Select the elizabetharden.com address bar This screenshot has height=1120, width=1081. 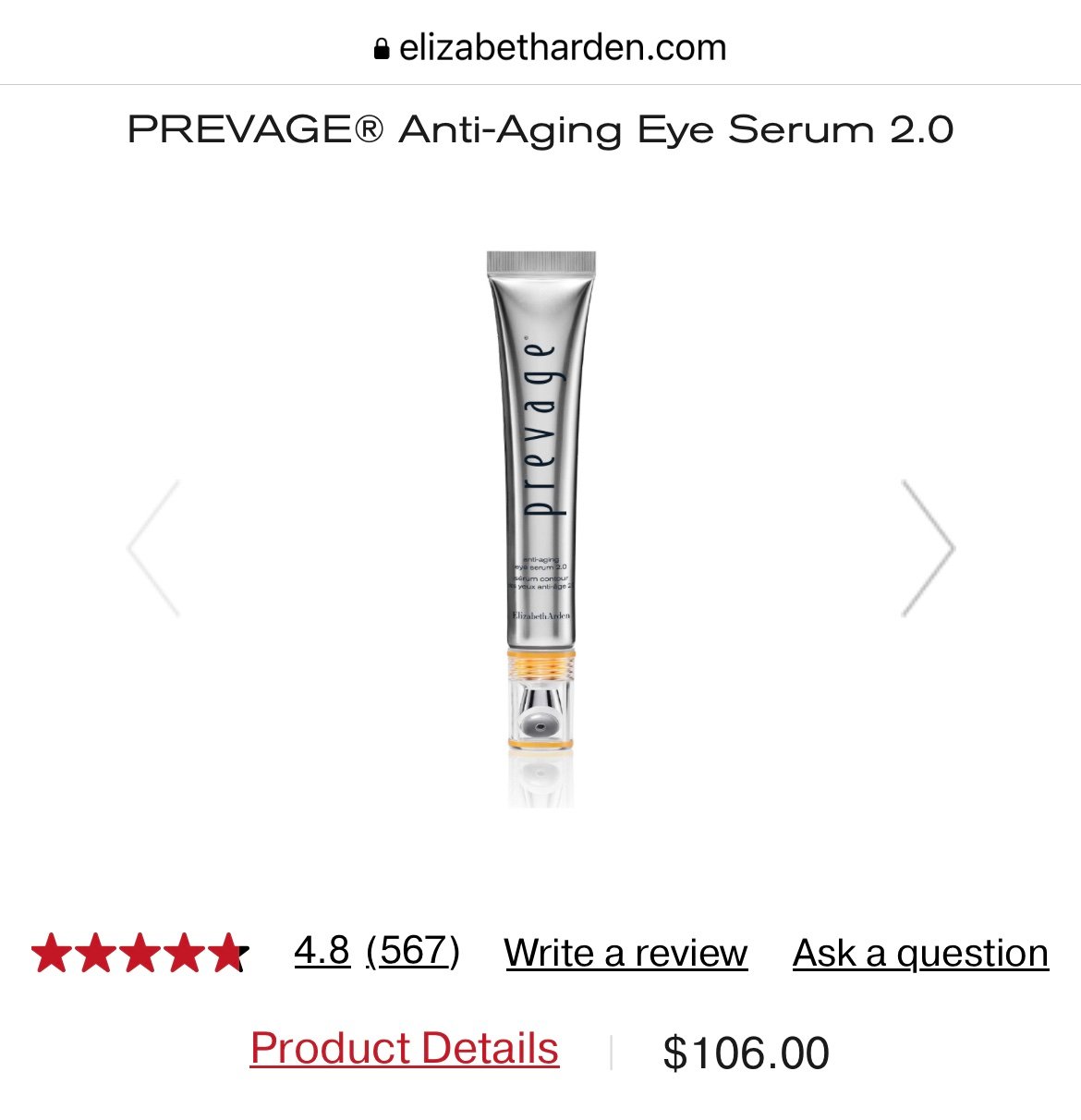[550, 48]
